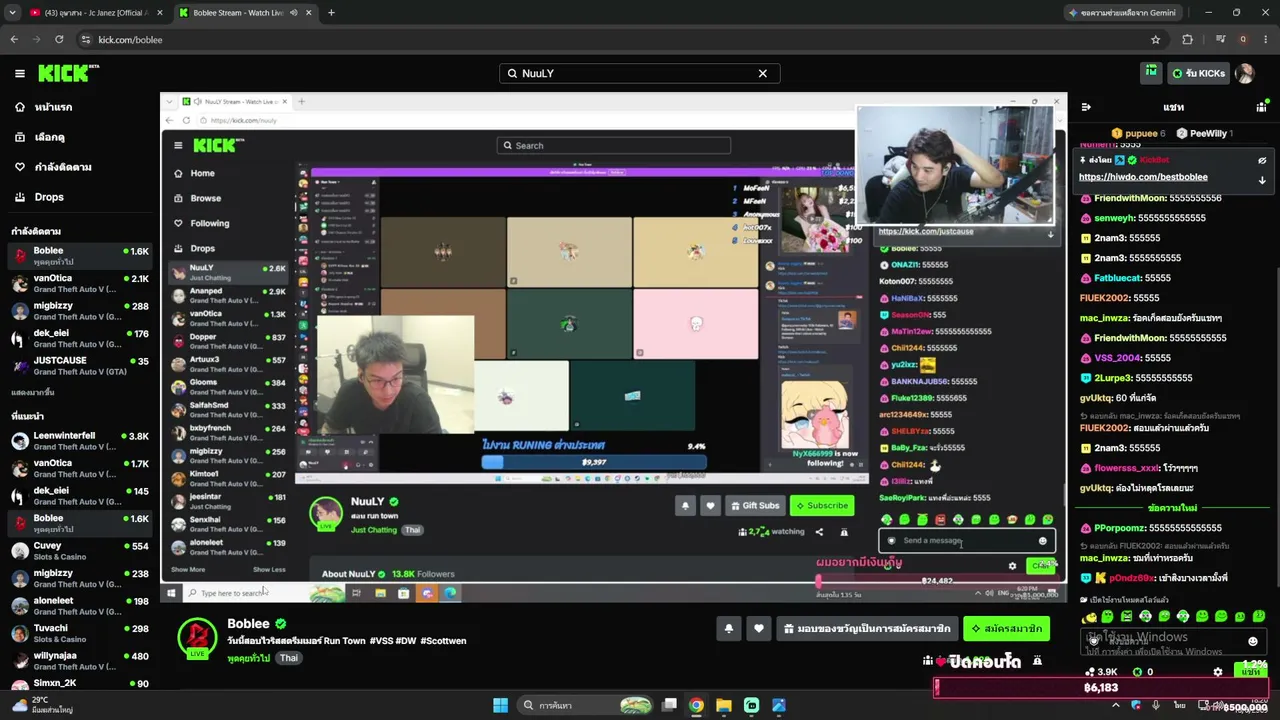The height and width of the screenshot is (720, 1280).
Task: Click the Thai language tag
Action: (x=288, y=658)
